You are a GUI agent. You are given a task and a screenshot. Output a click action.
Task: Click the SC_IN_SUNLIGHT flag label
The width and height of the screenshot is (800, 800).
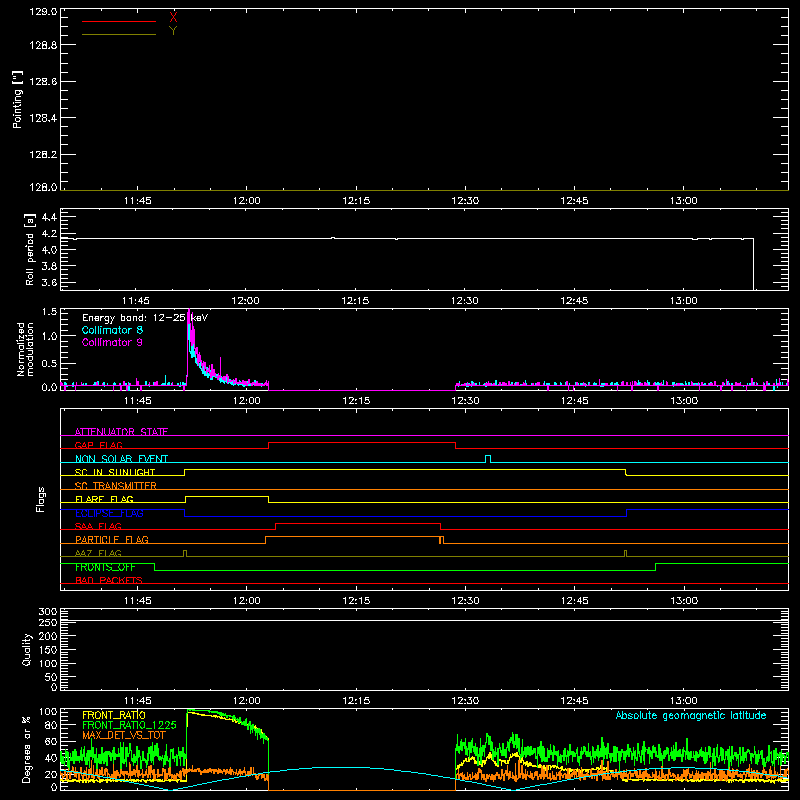(115, 472)
